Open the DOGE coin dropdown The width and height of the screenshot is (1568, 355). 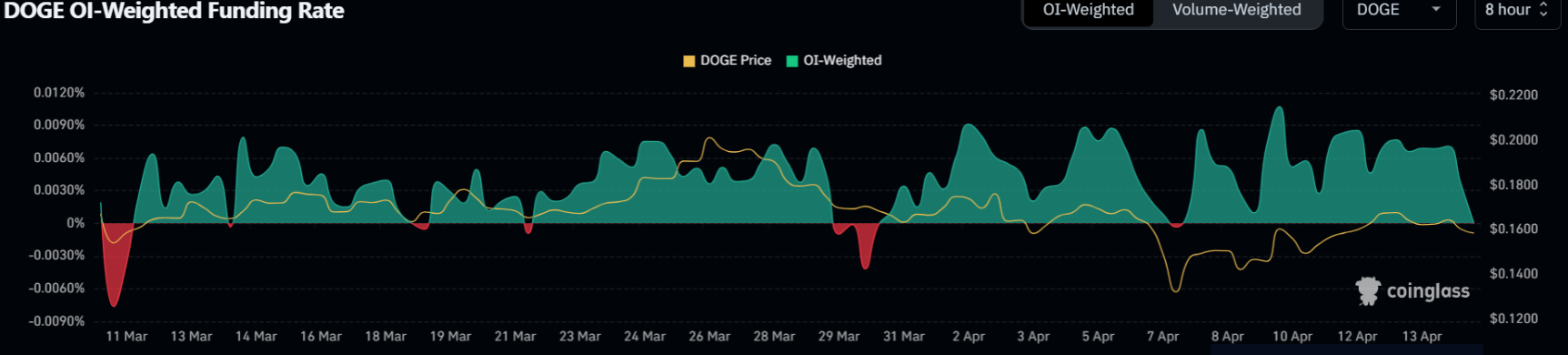tap(1399, 10)
